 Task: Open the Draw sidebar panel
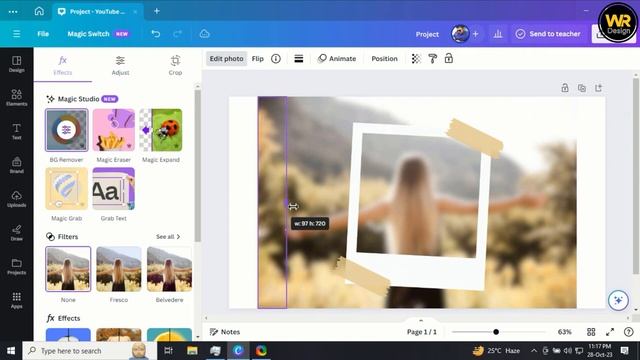coord(16,233)
